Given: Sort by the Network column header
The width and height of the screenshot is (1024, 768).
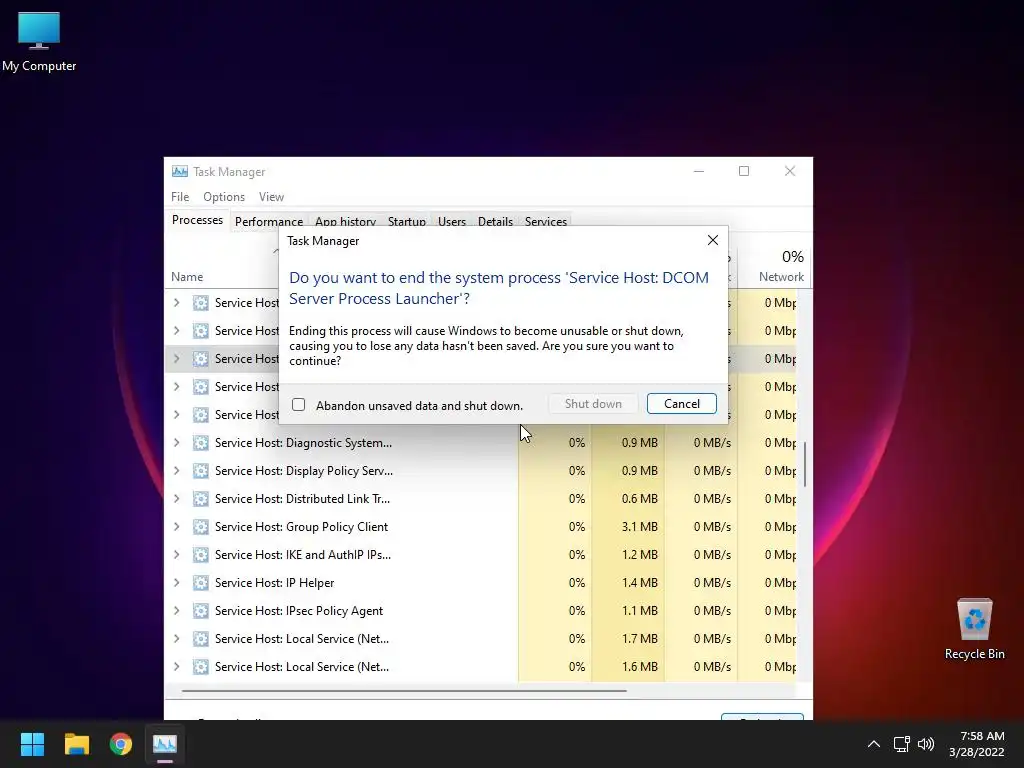Looking at the screenshot, I should point(781,277).
